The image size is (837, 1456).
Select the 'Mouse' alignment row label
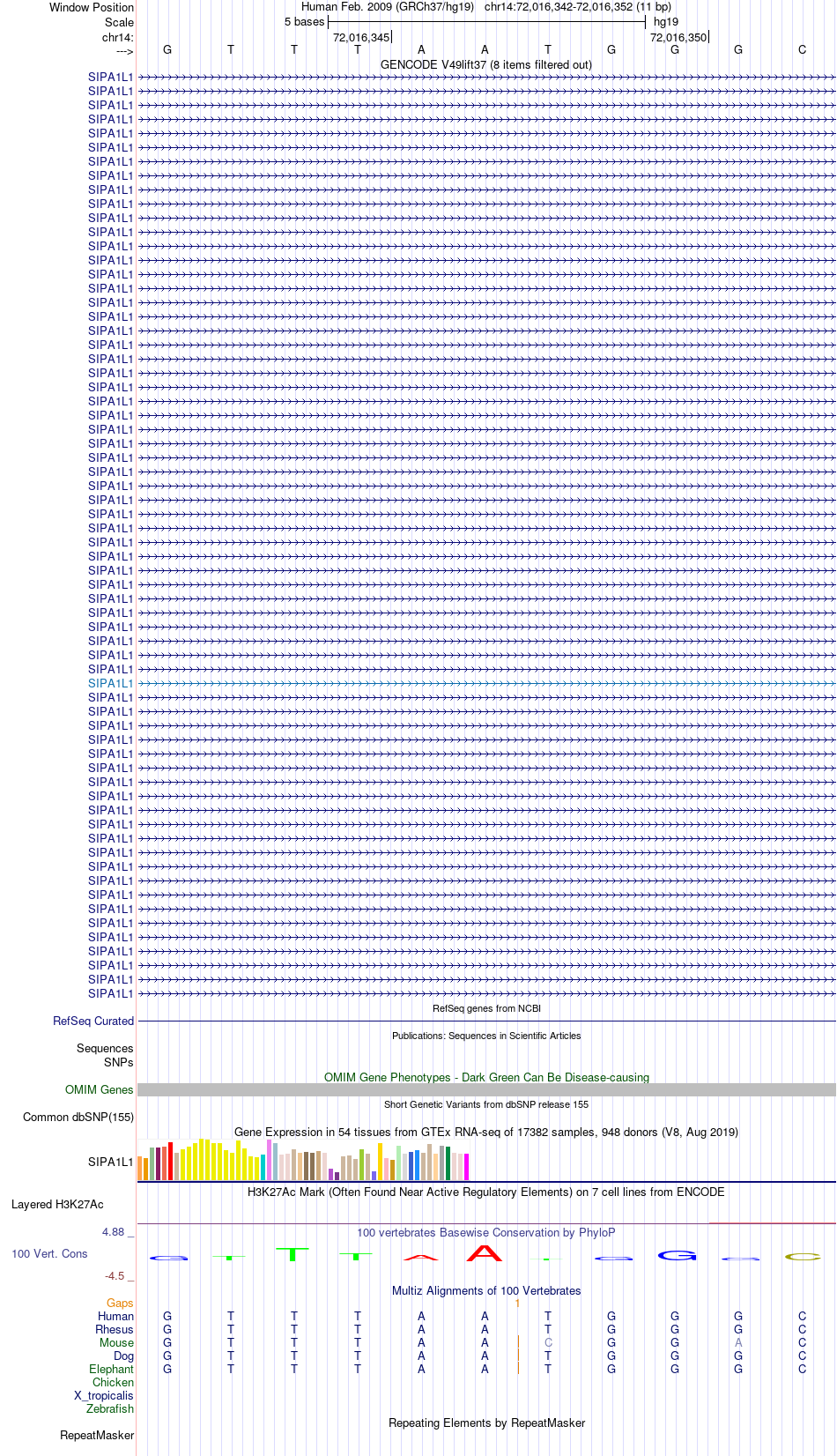[x=116, y=1342]
